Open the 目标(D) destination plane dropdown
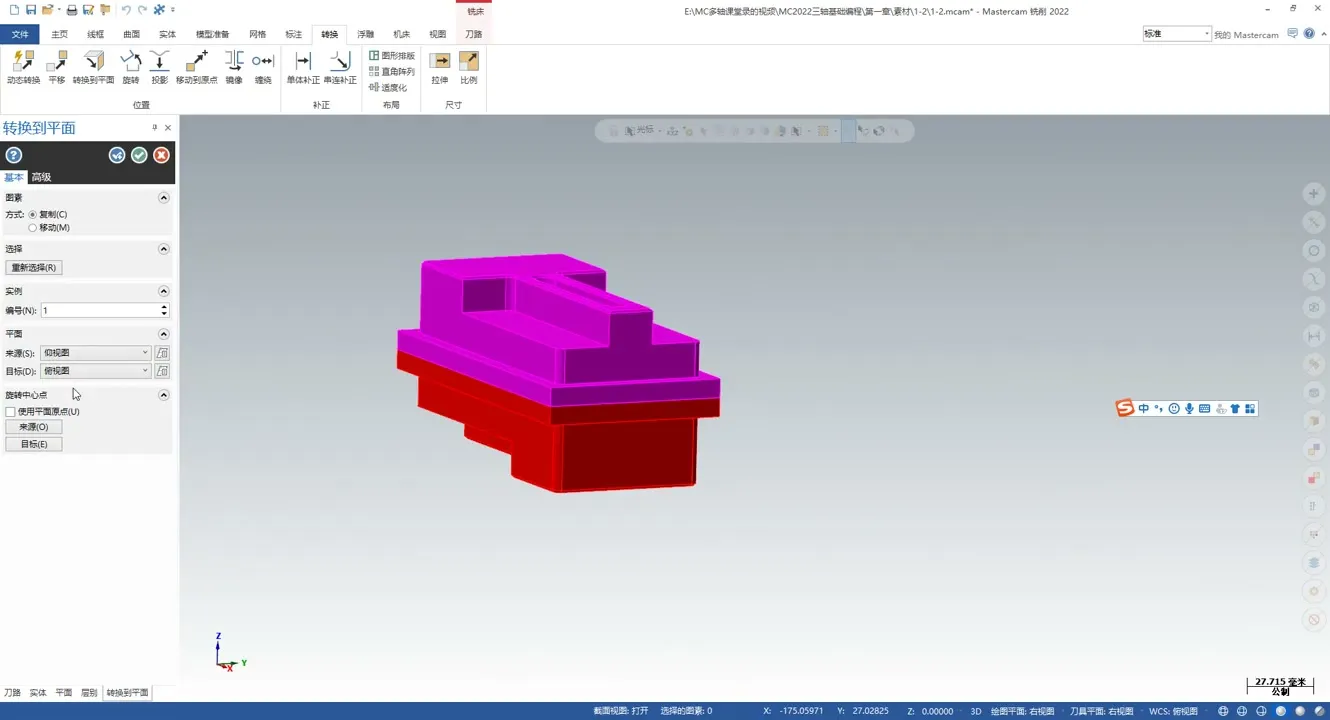This screenshot has width=1330, height=720. click(95, 371)
